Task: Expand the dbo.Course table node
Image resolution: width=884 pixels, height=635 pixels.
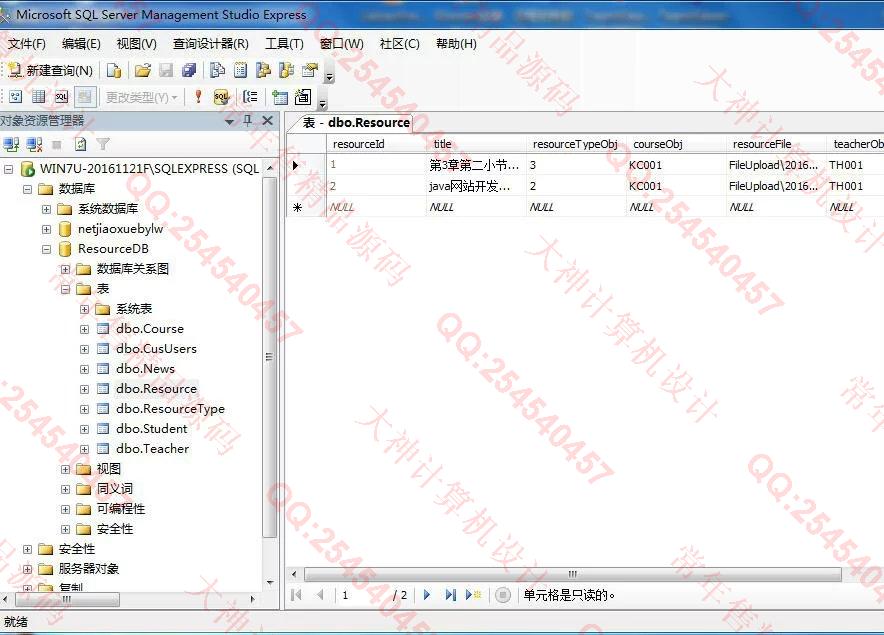Action: (85, 329)
